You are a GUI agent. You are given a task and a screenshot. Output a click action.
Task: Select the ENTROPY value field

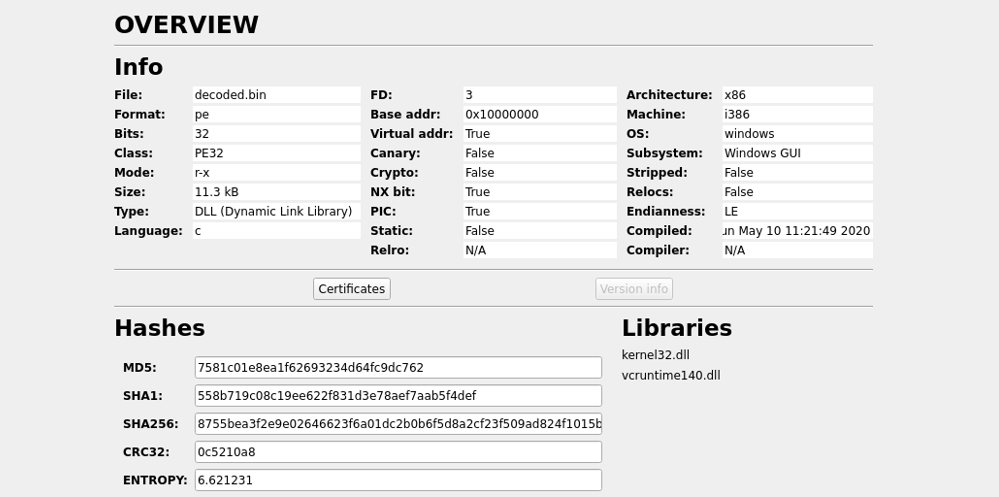[398, 480]
